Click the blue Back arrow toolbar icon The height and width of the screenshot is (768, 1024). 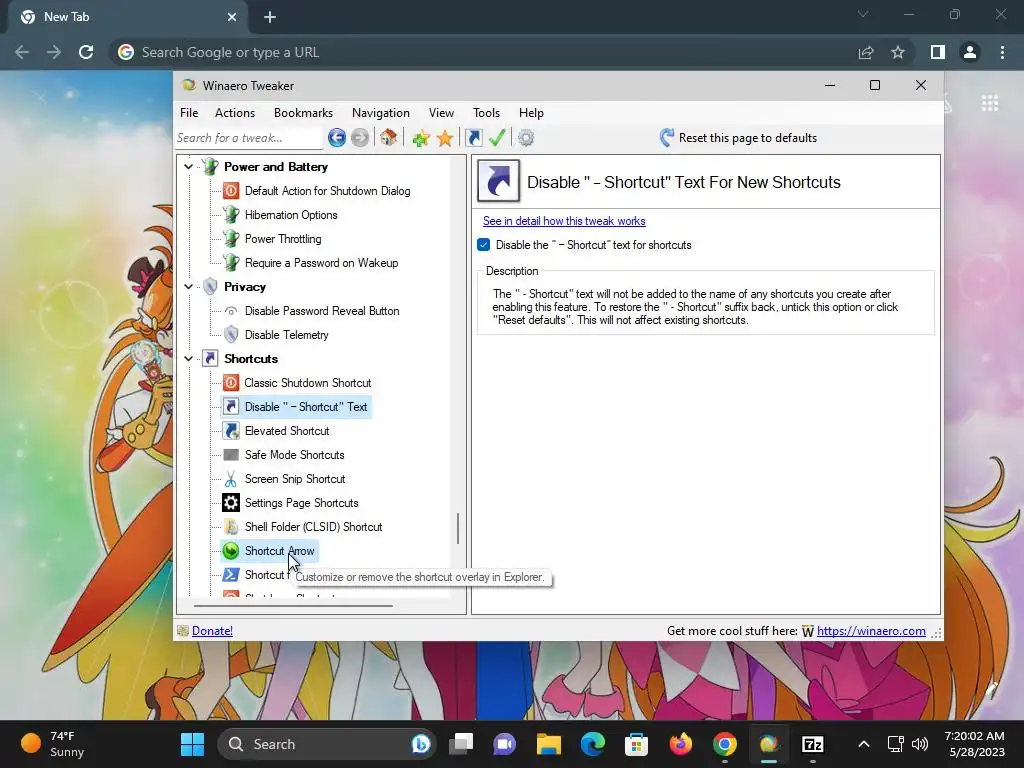(x=336, y=138)
